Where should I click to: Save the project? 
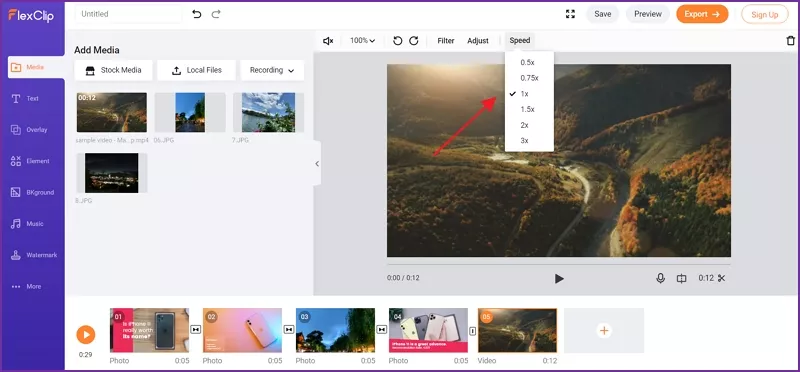tap(603, 14)
